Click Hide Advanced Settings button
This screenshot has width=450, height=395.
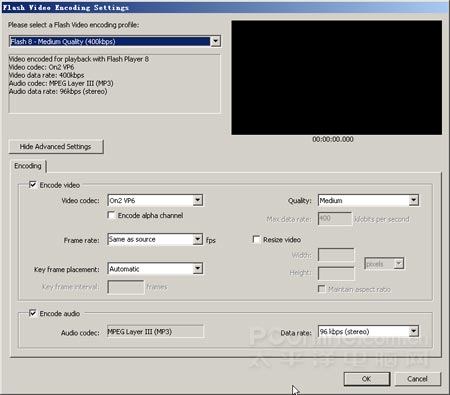[56, 147]
